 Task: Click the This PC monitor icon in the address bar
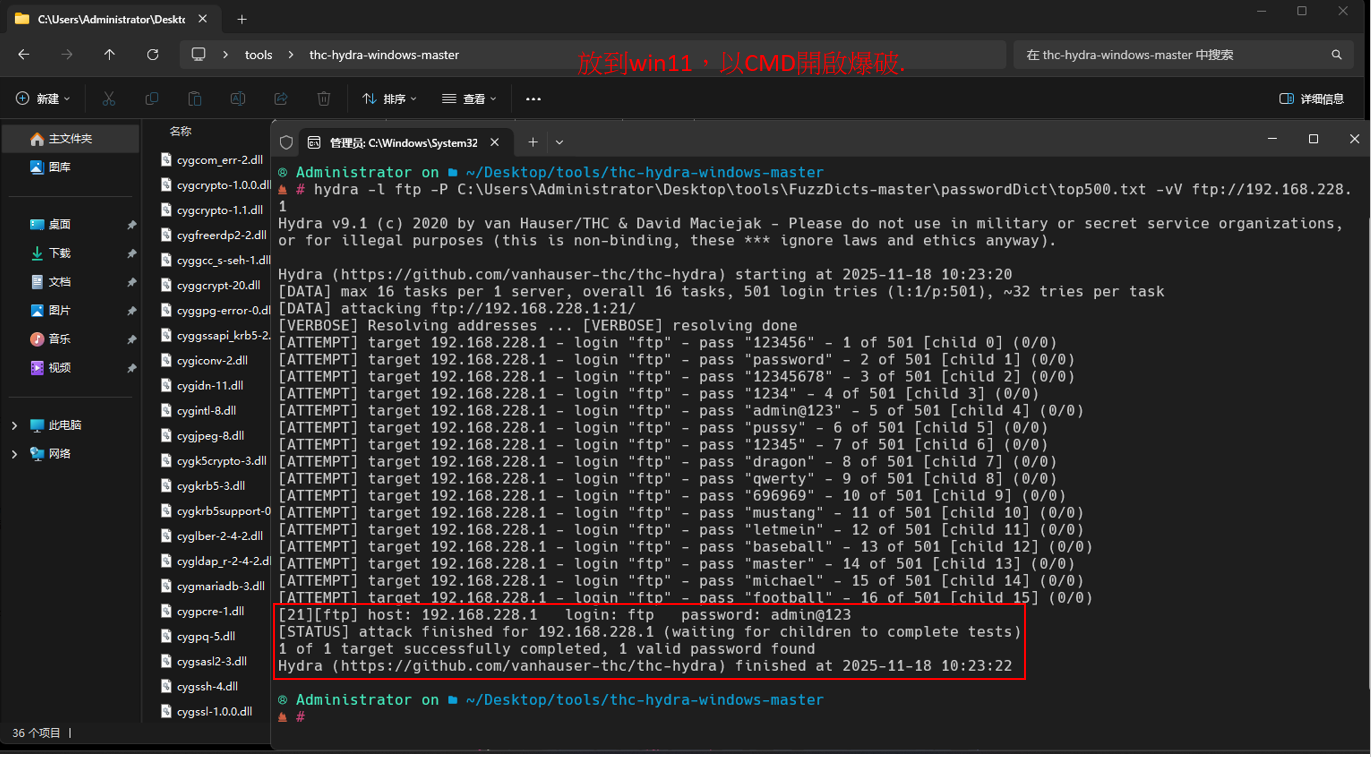pos(199,55)
